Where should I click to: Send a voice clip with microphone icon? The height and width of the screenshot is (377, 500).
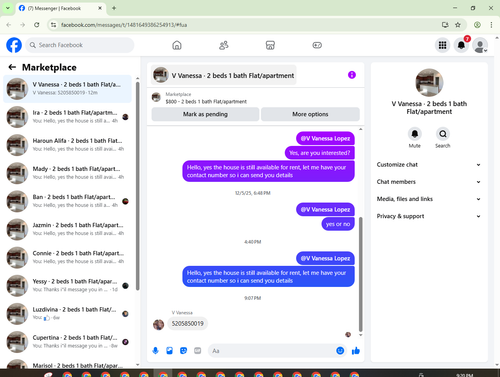(155, 351)
